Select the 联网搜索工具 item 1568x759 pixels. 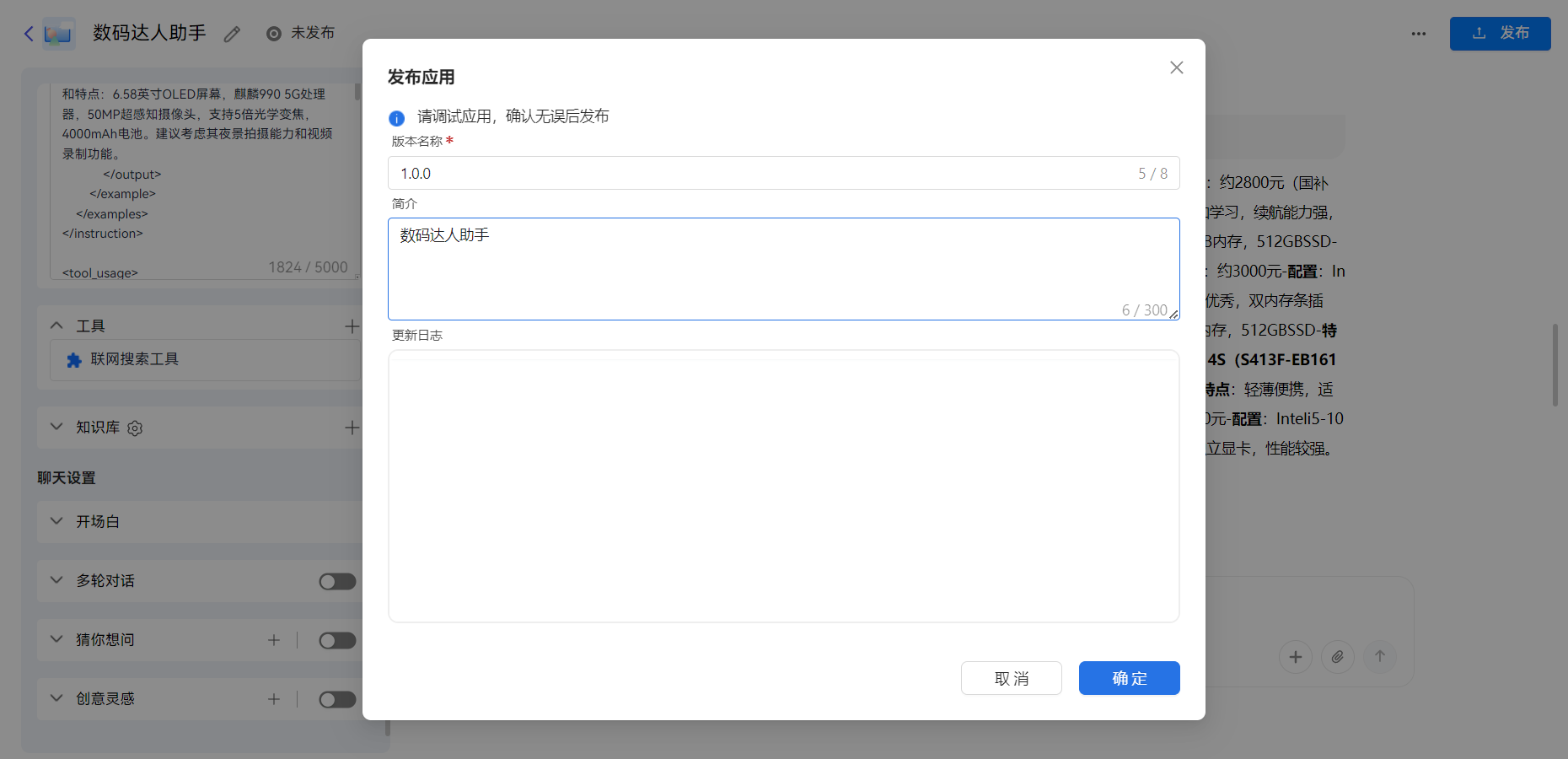(x=205, y=360)
